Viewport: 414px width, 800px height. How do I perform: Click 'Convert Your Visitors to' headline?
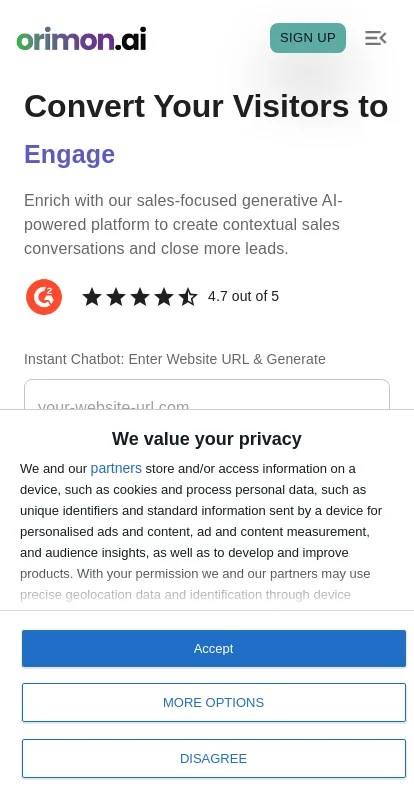coord(206,106)
